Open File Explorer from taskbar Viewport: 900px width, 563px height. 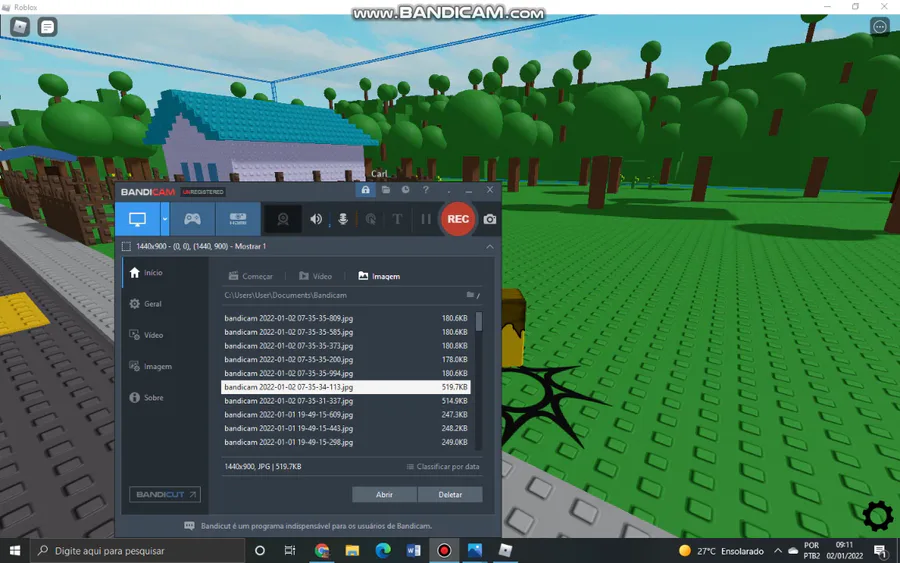[352, 550]
